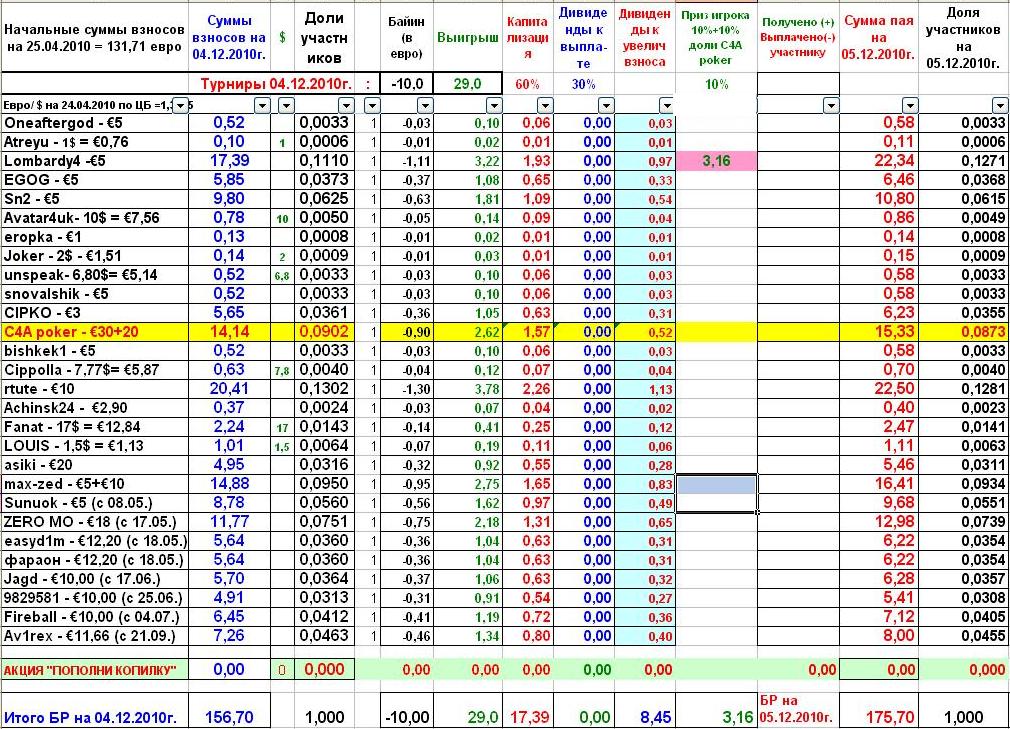Click the 60% capitalization rate cell

pos(527,84)
